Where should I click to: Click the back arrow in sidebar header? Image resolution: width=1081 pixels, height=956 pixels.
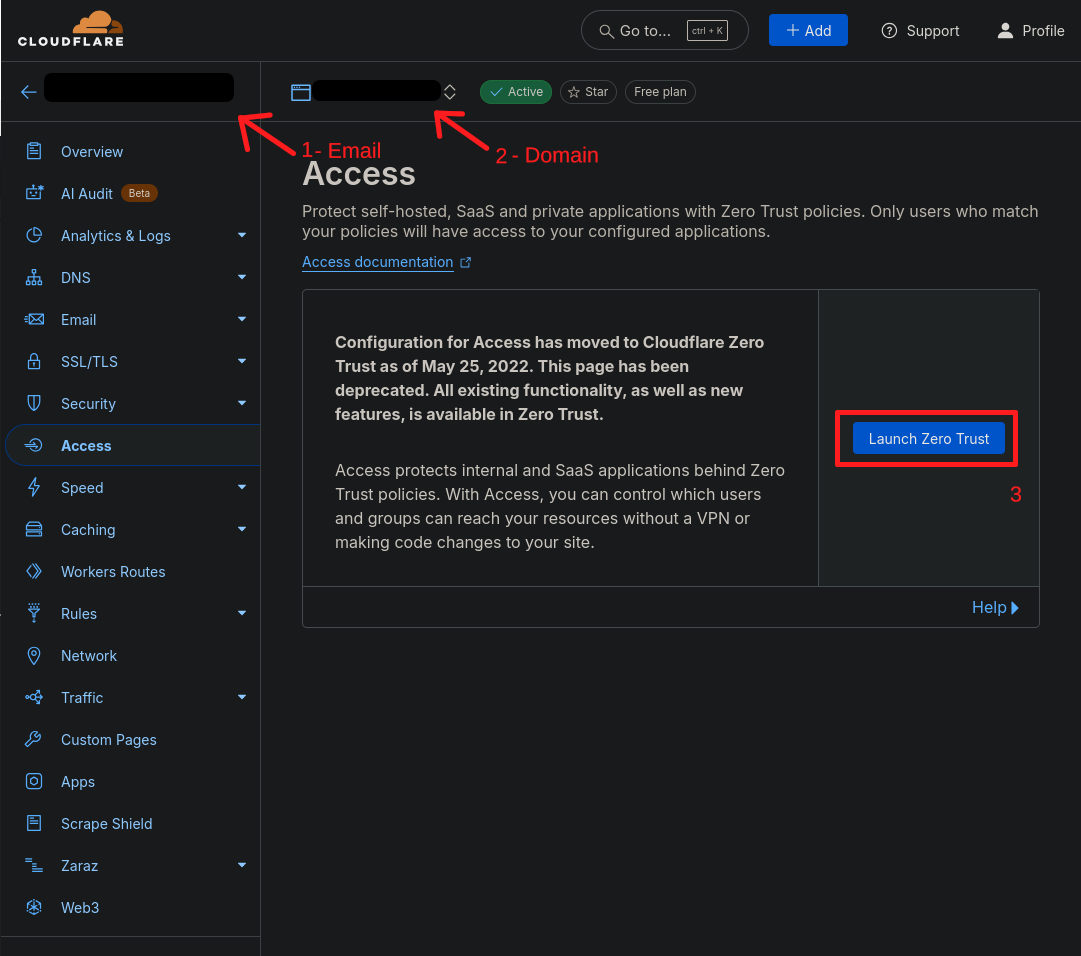(28, 92)
